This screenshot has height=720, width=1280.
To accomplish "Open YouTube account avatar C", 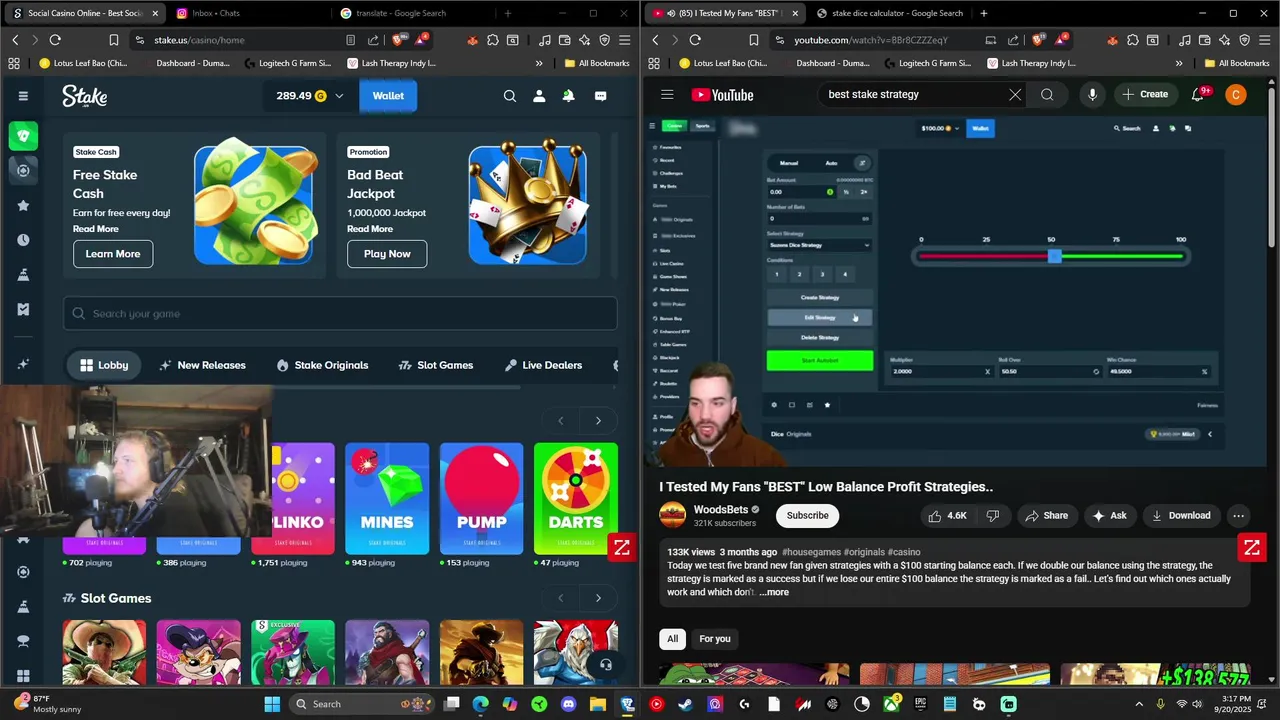I will click(1236, 95).
